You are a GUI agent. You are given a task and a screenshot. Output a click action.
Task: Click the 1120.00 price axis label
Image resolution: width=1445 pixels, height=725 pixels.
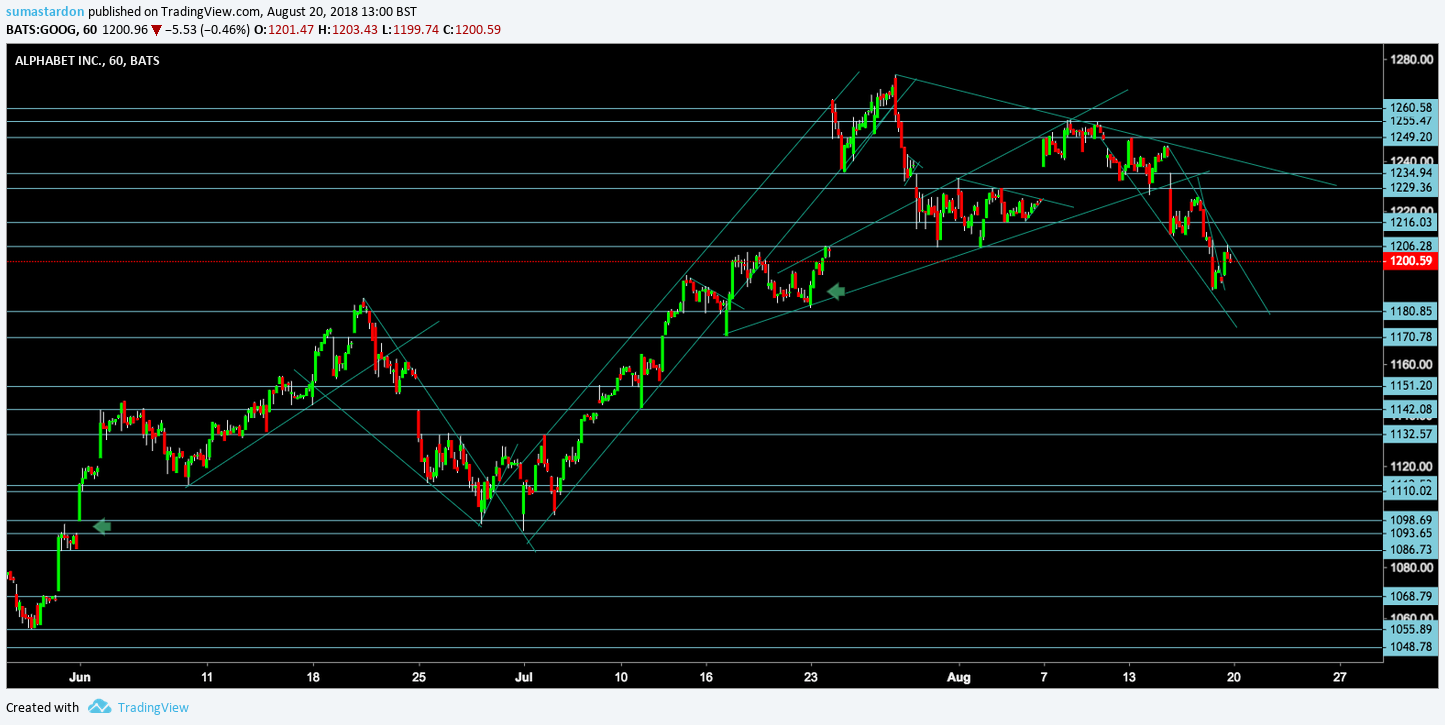pyautogui.click(x=1411, y=466)
